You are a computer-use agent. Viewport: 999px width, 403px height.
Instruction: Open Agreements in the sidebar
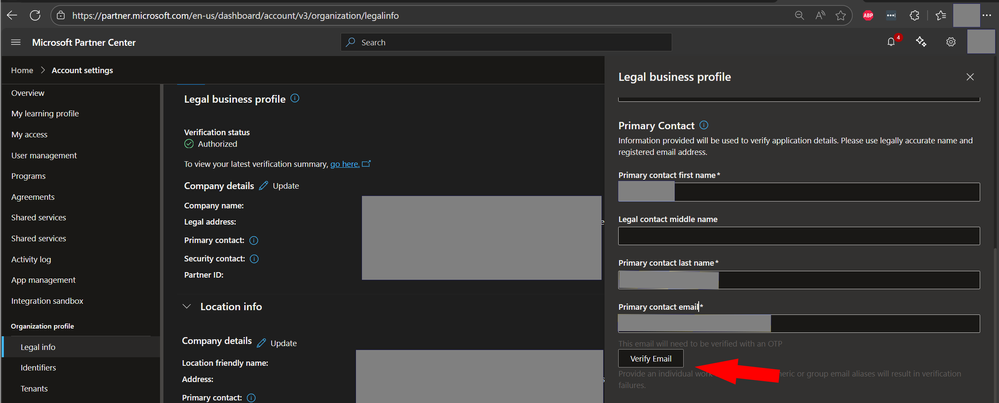[x=33, y=197]
